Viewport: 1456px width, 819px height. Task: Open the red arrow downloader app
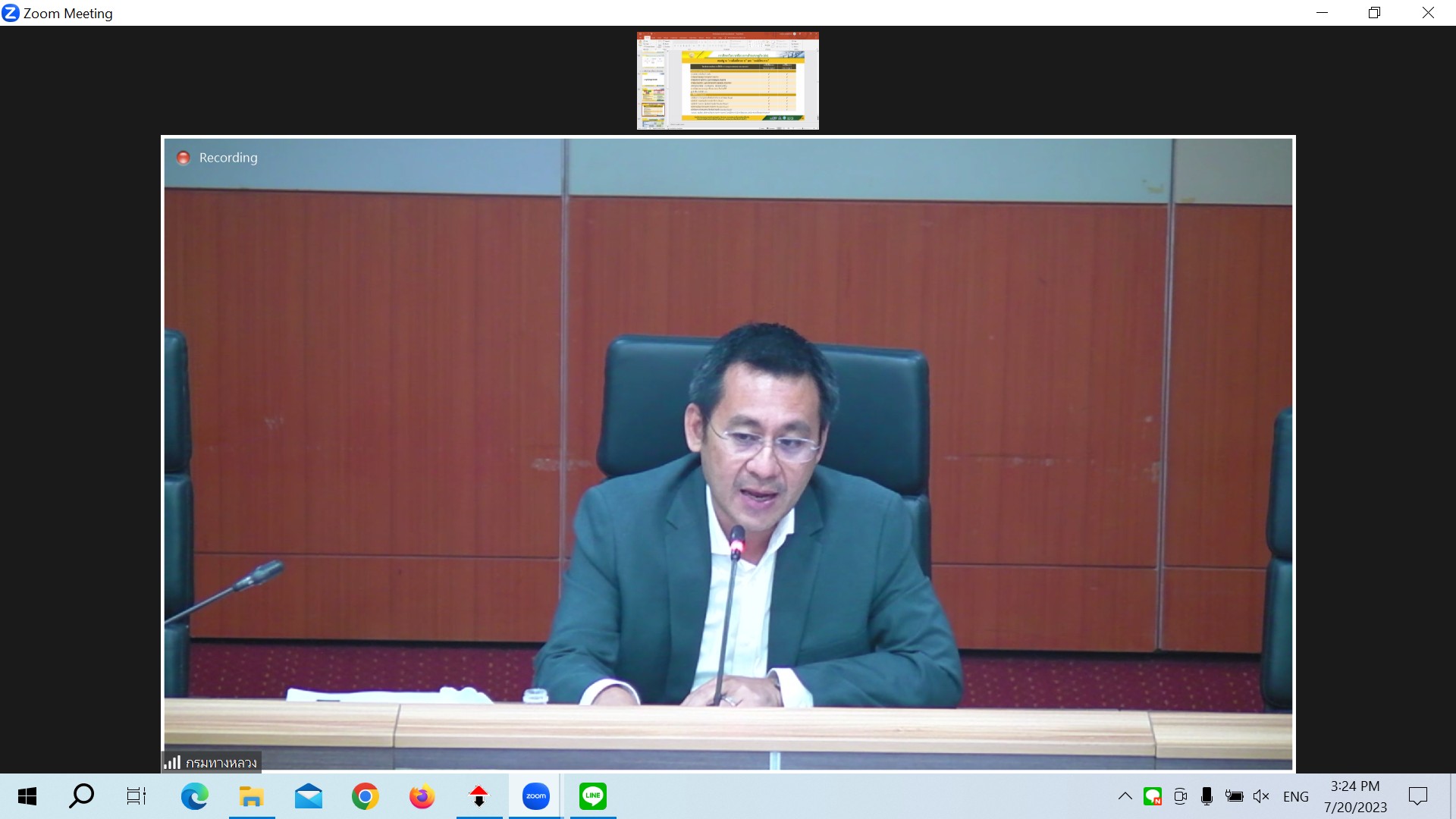pos(479,796)
